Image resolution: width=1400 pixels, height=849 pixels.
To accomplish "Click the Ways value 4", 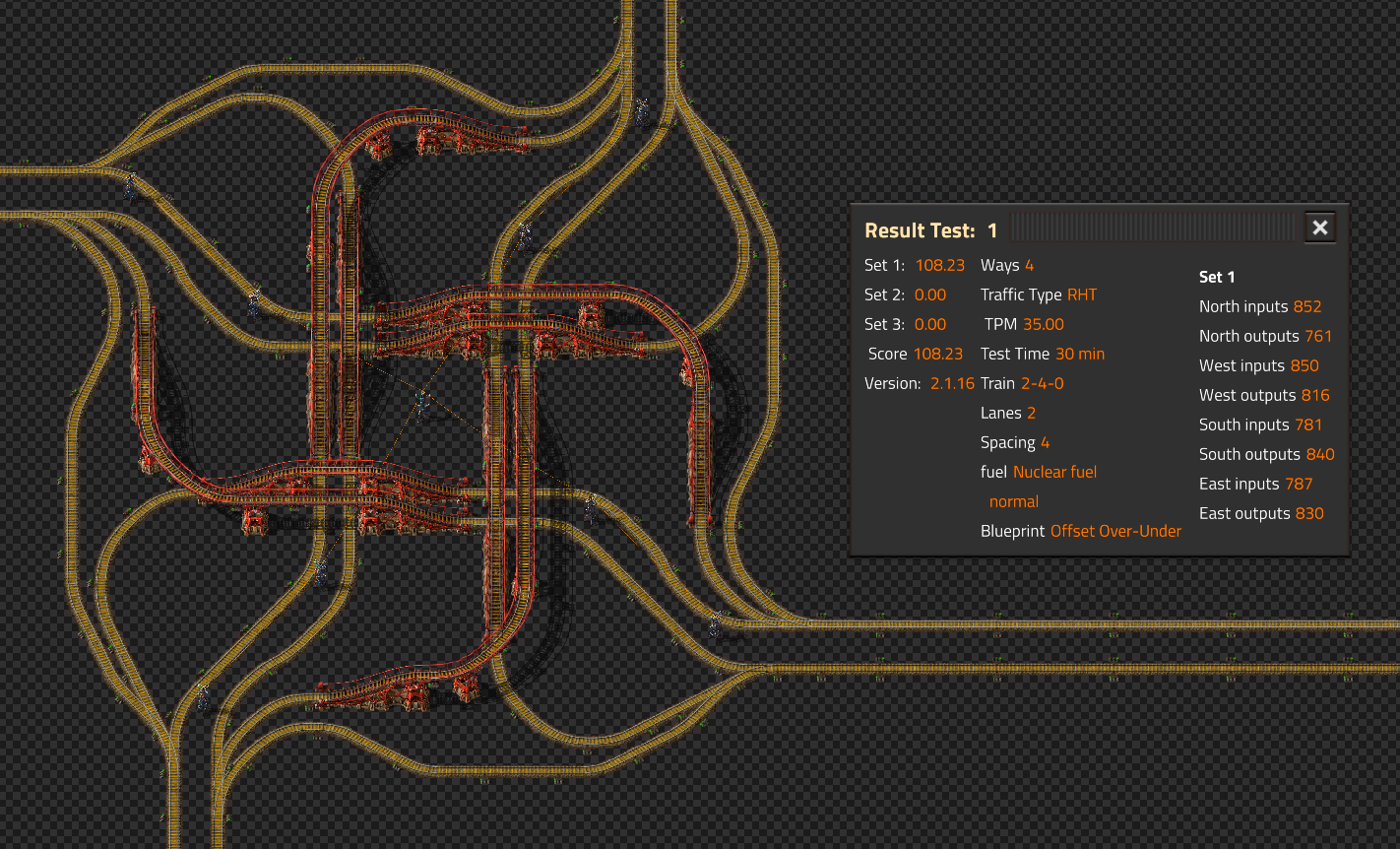I will click(x=1029, y=265).
